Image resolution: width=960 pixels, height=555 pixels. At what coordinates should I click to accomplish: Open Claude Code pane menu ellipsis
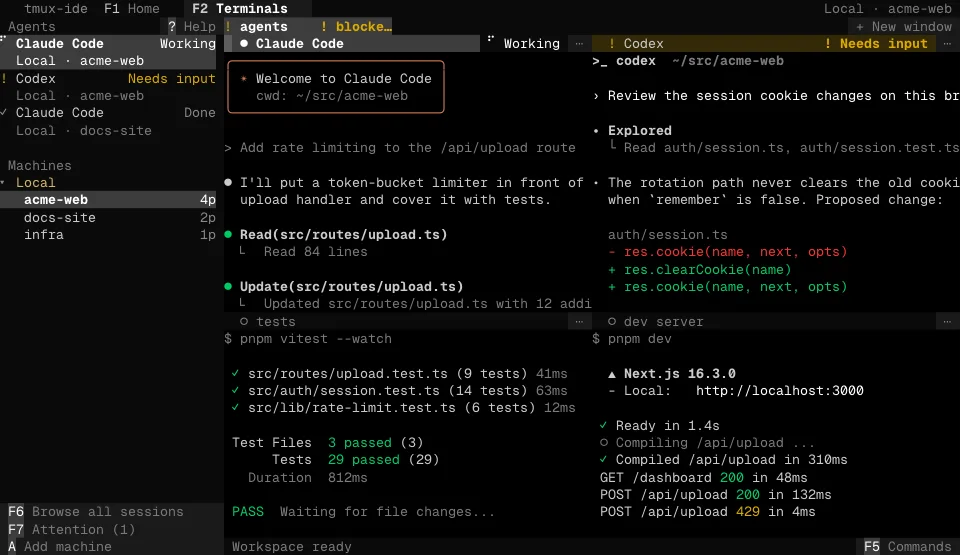point(579,43)
